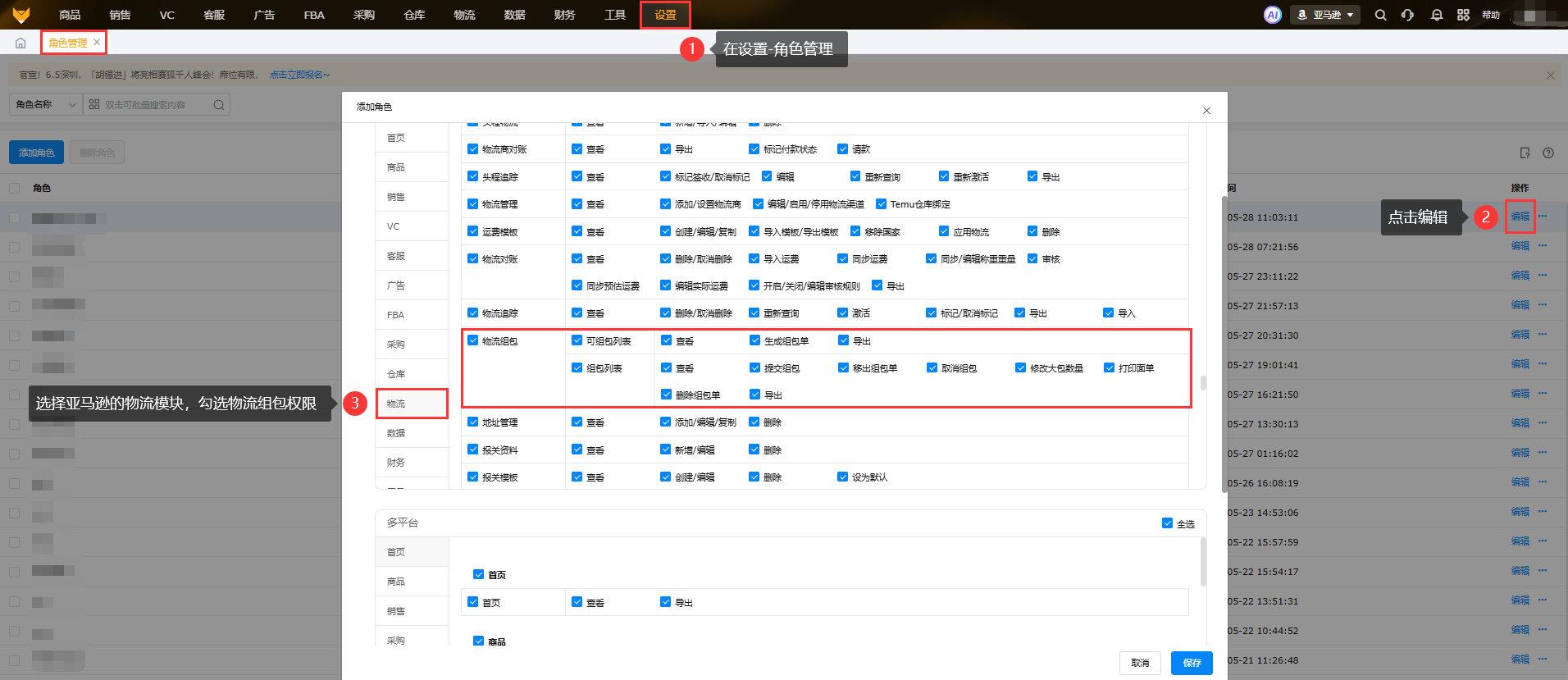Open more actions for the 05-28 11:03:11 row

click(1543, 217)
